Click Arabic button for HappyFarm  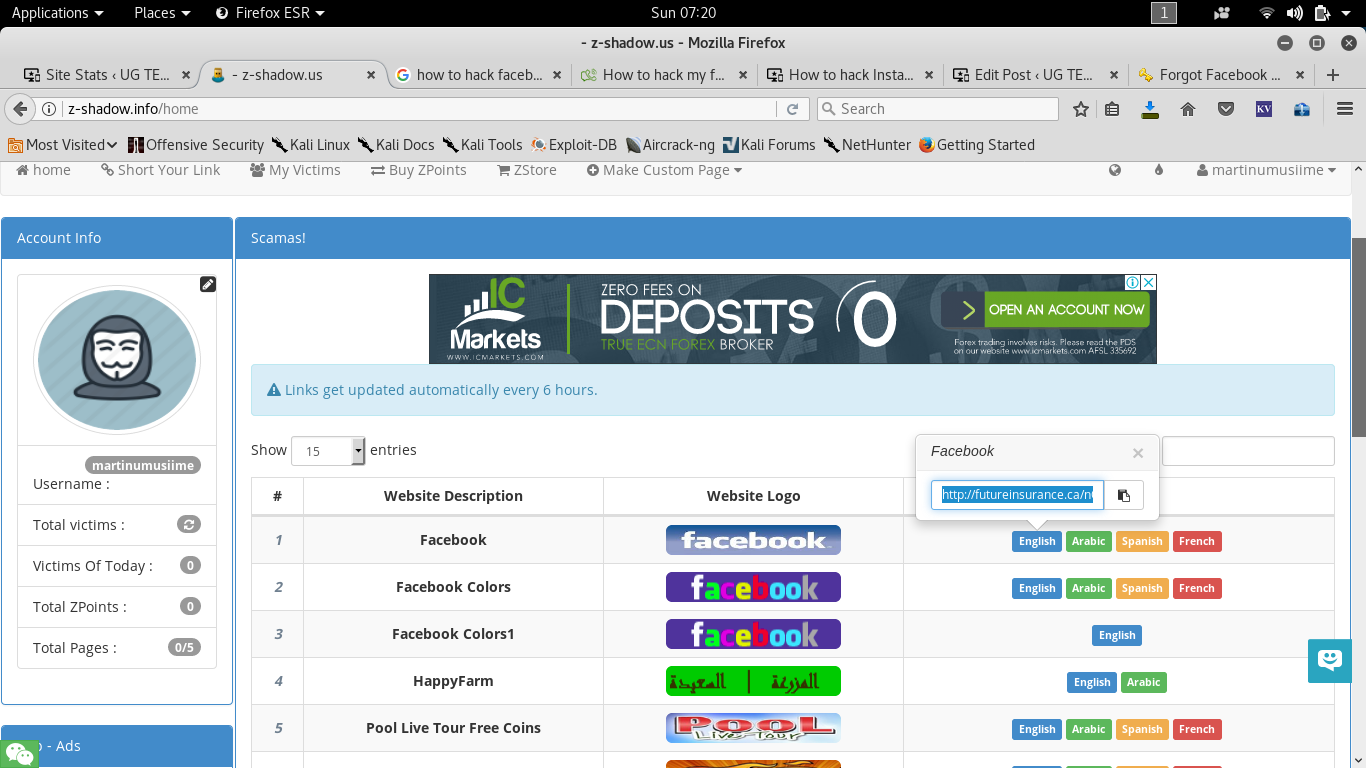pyautogui.click(x=1144, y=682)
